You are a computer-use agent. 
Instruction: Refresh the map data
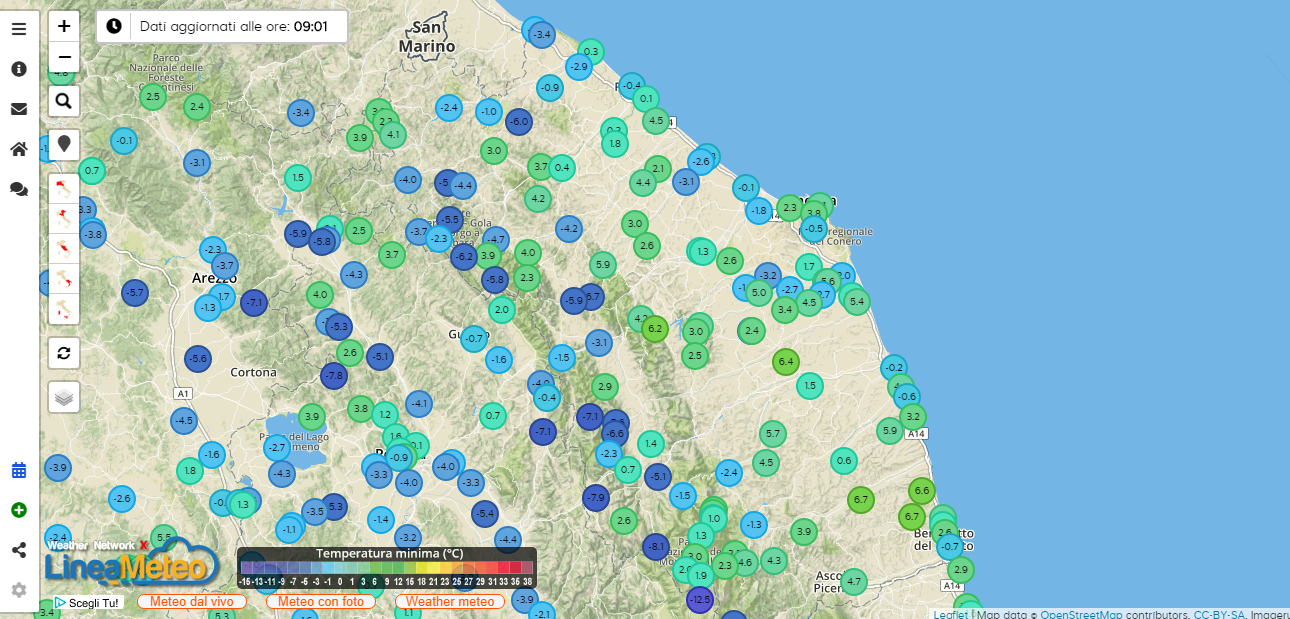pyautogui.click(x=64, y=352)
